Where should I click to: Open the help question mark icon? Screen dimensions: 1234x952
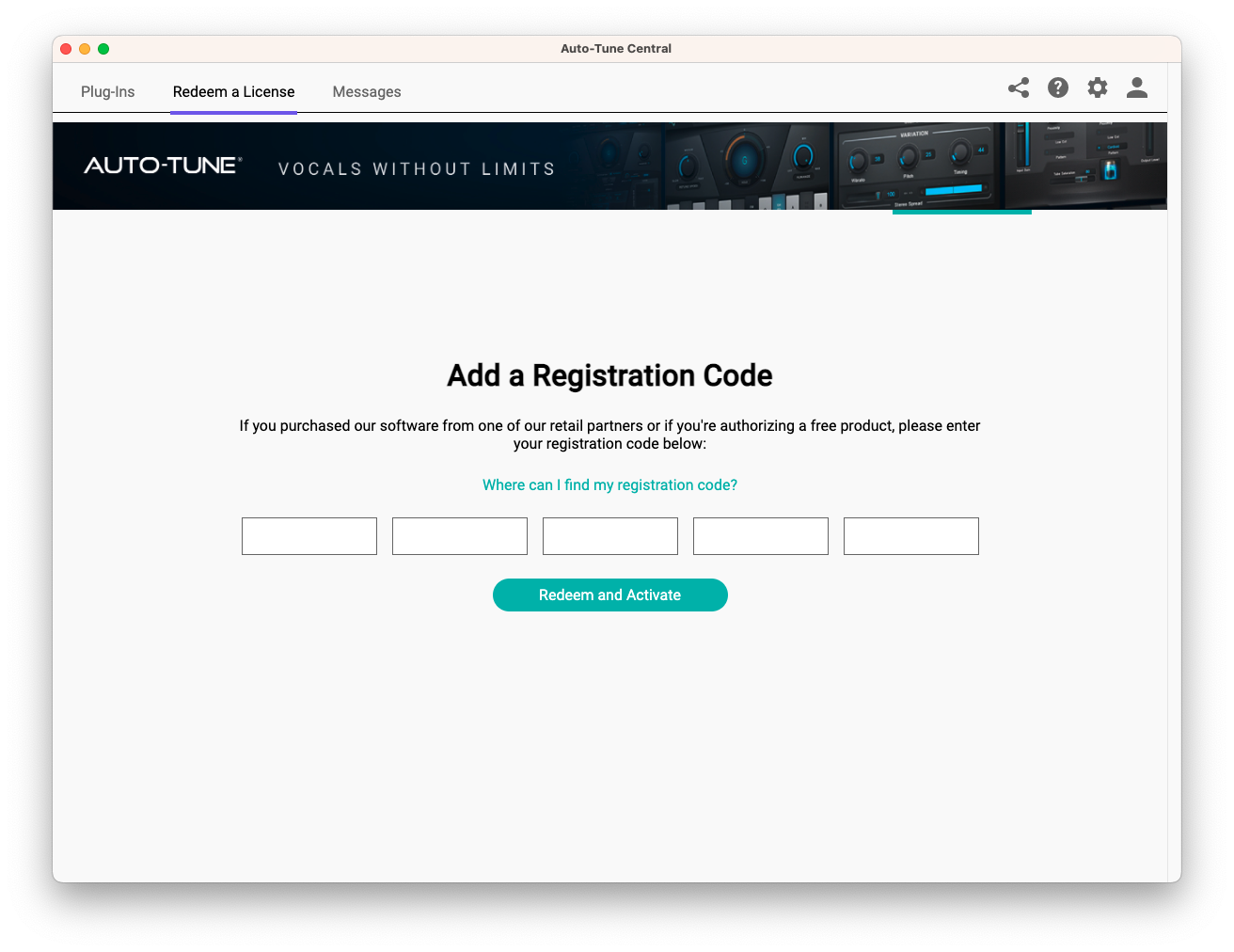click(x=1058, y=87)
